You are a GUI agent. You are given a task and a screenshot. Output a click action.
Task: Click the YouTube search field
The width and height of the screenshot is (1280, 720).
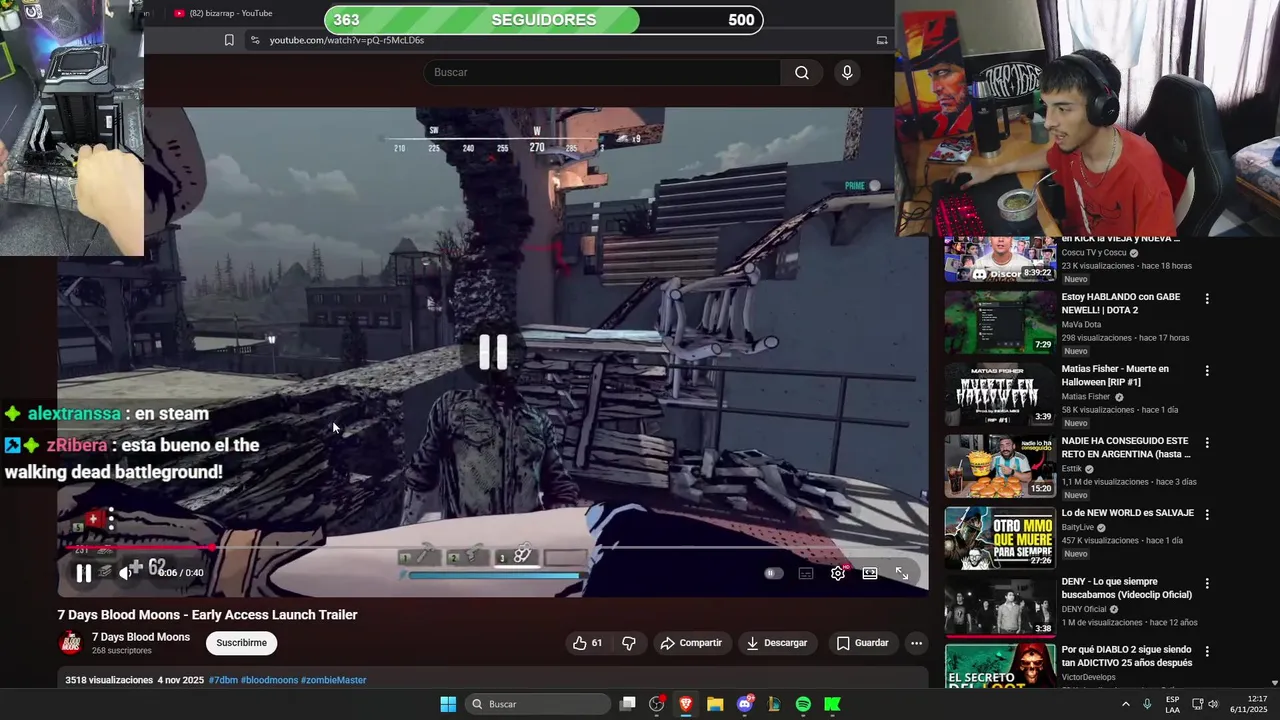pos(603,72)
